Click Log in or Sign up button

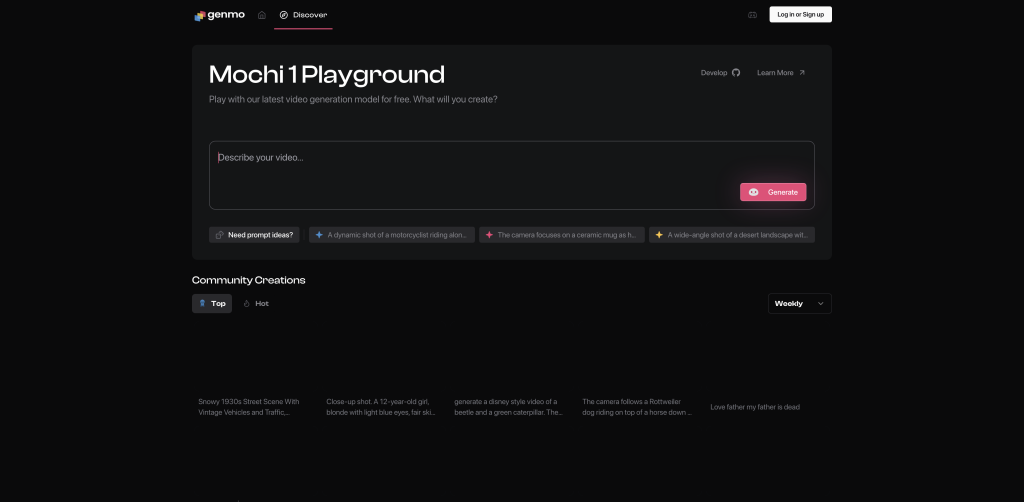click(800, 14)
